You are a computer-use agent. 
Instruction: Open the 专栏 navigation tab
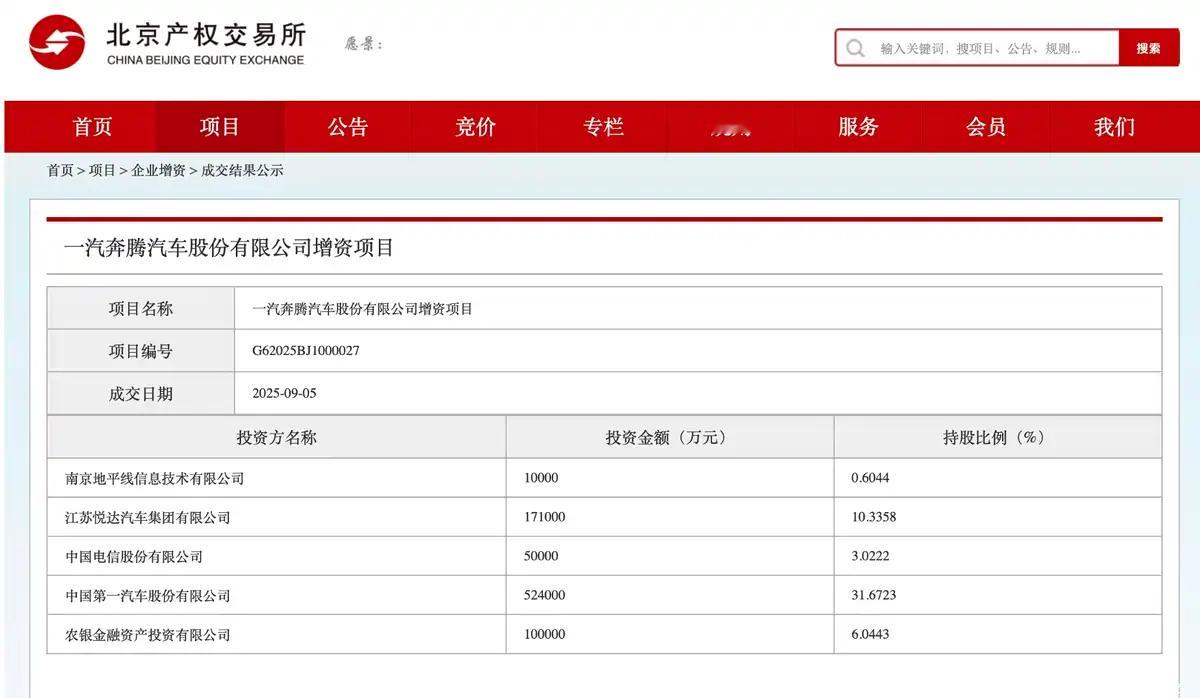[604, 127]
